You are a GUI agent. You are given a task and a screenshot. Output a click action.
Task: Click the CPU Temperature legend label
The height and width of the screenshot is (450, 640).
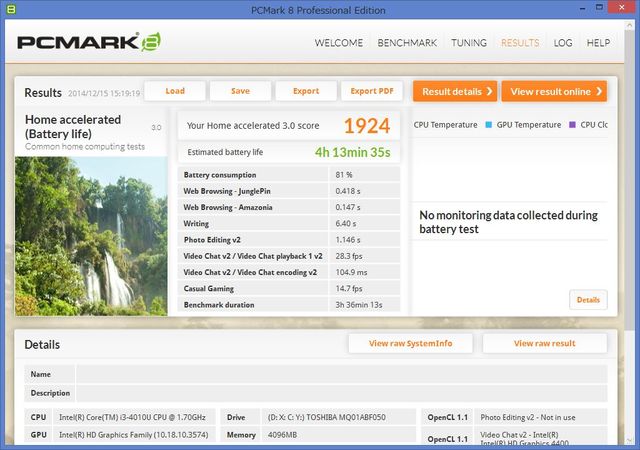click(x=445, y=125)
